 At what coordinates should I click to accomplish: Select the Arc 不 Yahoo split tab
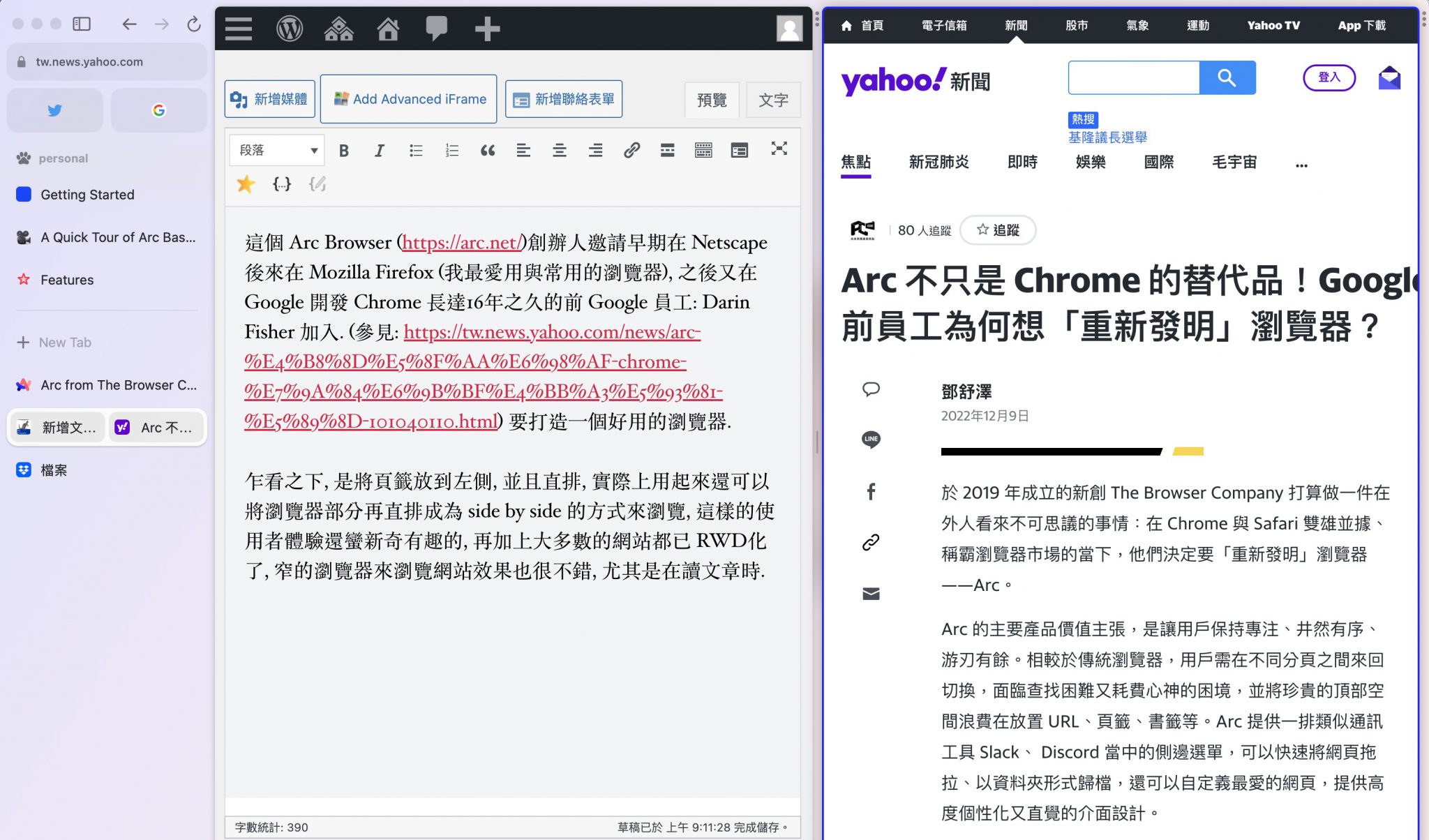pos(156,427)
